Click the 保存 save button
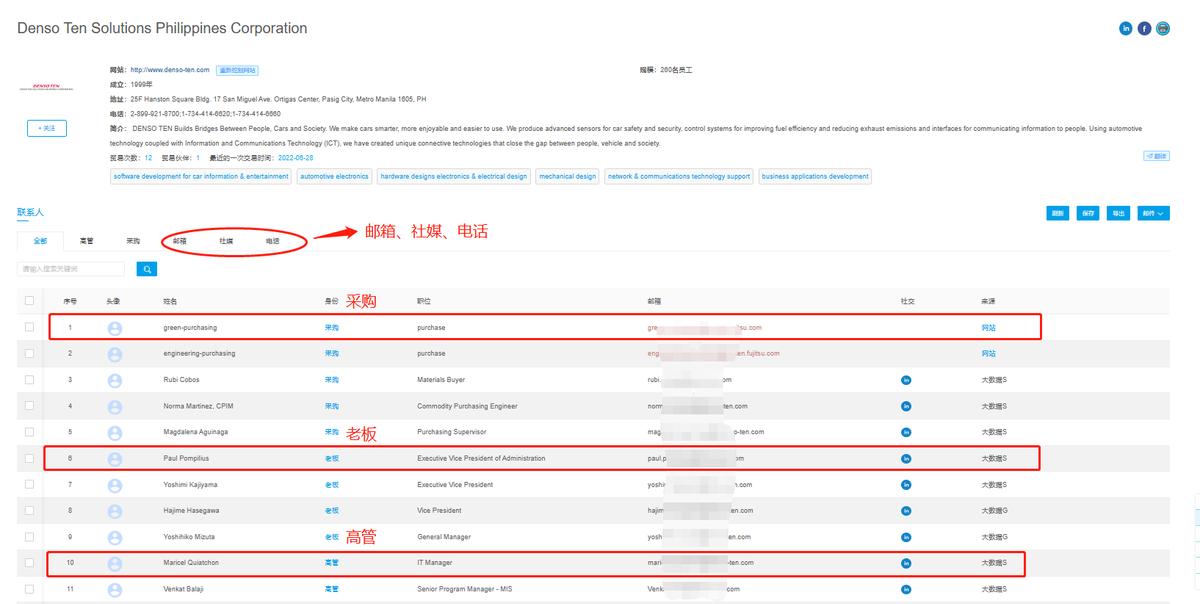The width and height of the screenshot is (1200, 604). click(x=1088, y=213)
